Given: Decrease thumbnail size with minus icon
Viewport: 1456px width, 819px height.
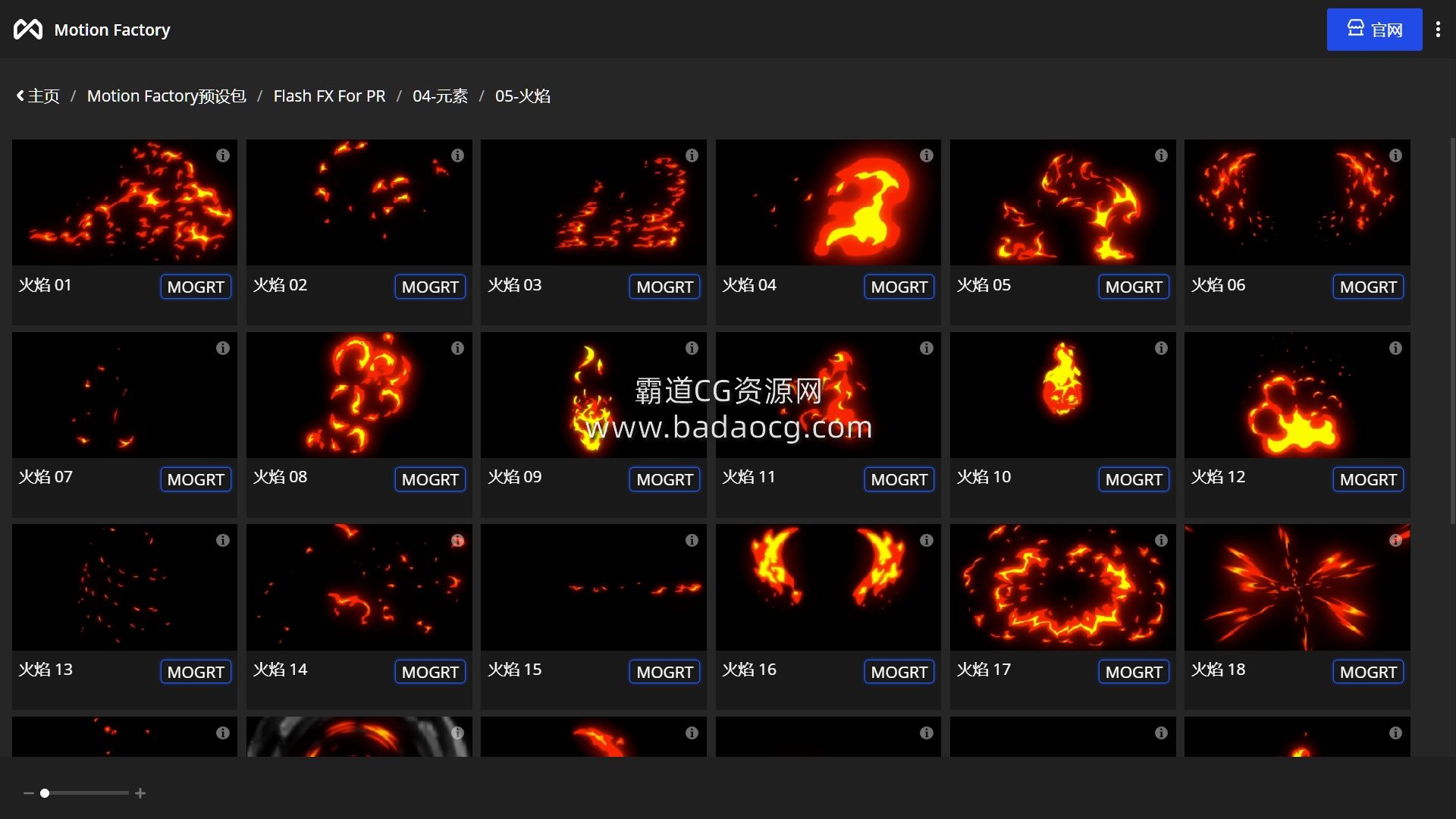Looking at the screenshot, I should coord(29,793).
